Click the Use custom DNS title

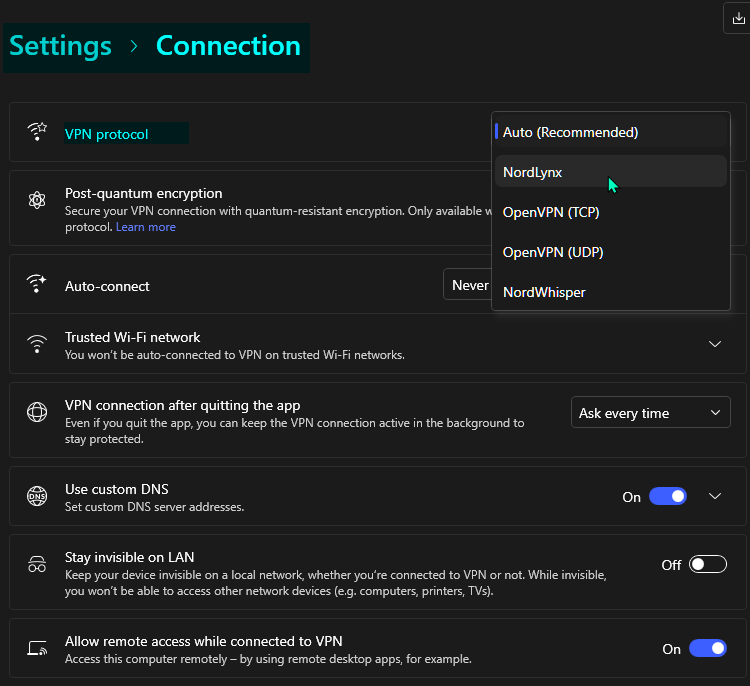pos(117,489)
